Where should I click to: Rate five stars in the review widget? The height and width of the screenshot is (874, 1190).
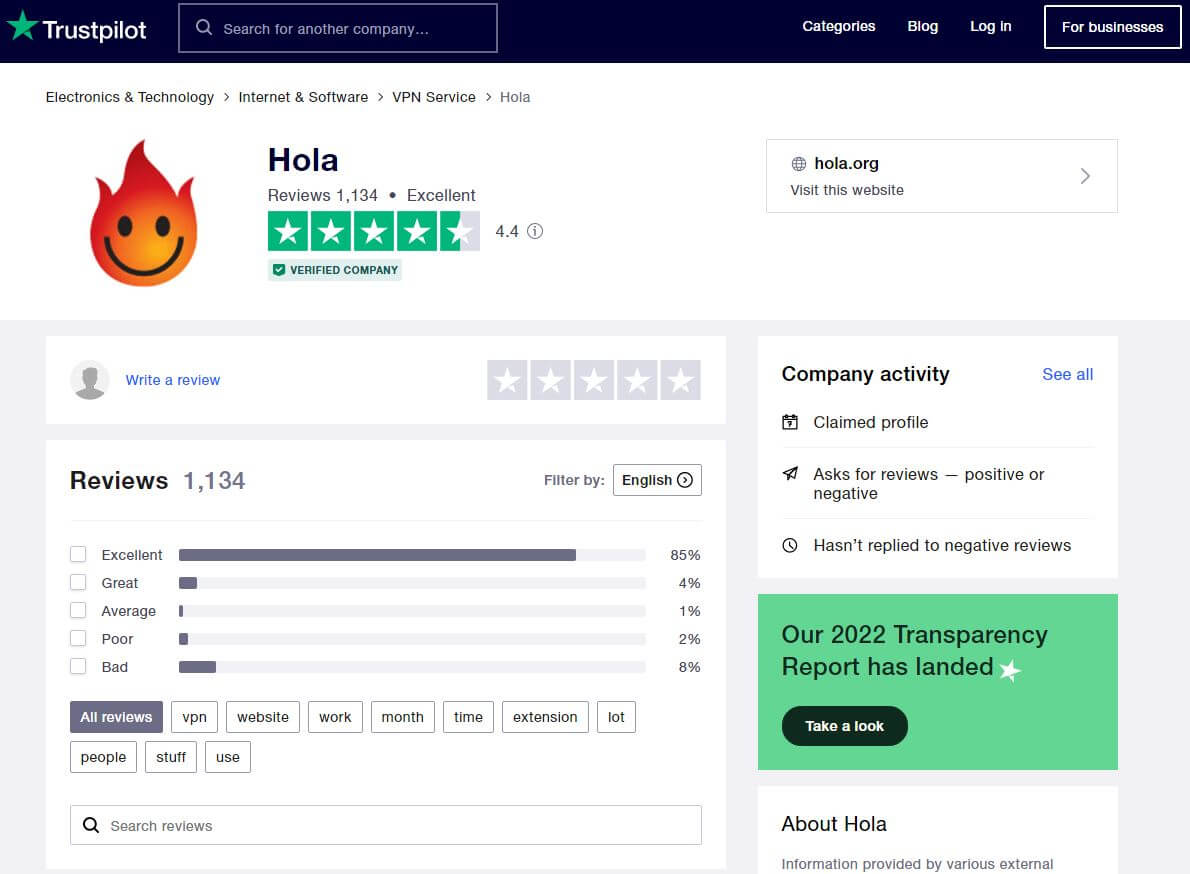[681, 380]
